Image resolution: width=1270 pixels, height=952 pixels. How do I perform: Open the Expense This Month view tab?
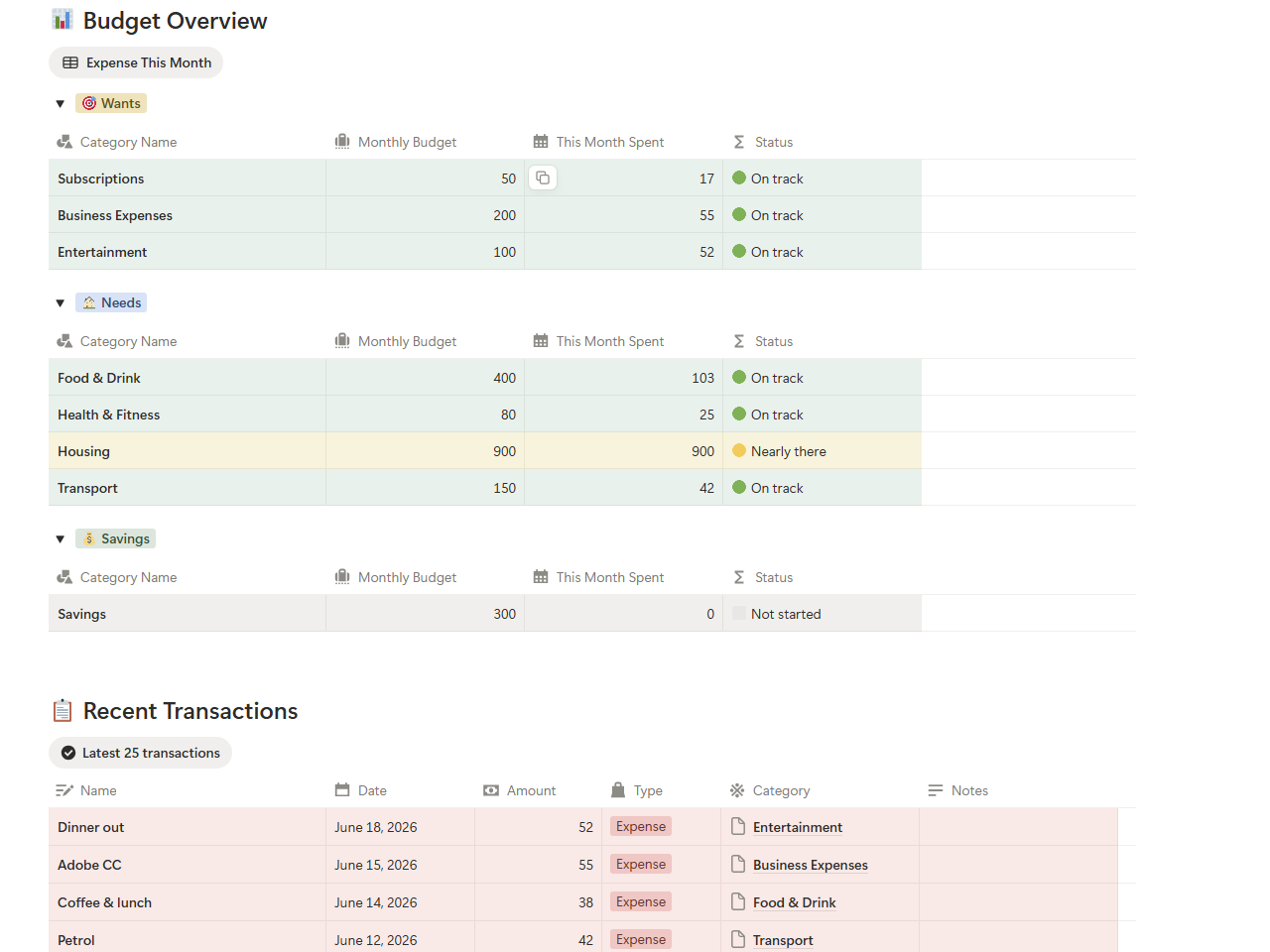[x=136, y=62]
